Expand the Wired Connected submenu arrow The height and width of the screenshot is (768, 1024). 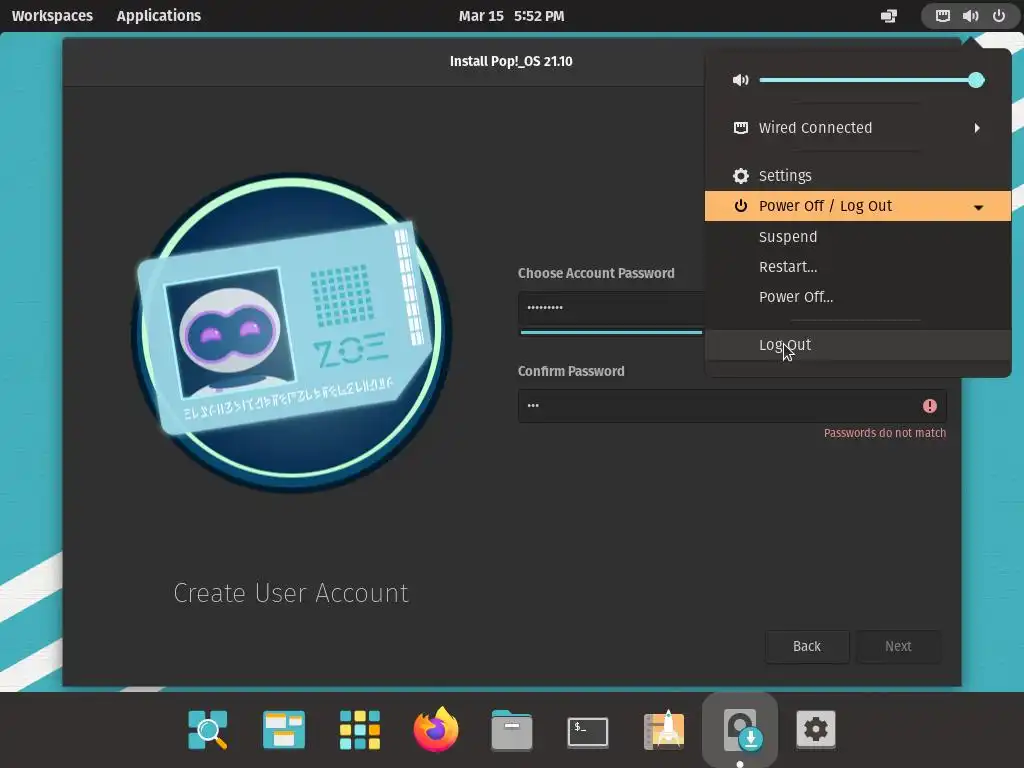point(977,128)
